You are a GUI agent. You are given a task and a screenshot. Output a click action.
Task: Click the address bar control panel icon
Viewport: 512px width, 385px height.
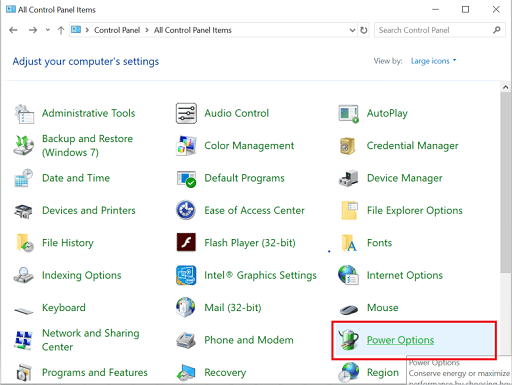pos(76,30)
